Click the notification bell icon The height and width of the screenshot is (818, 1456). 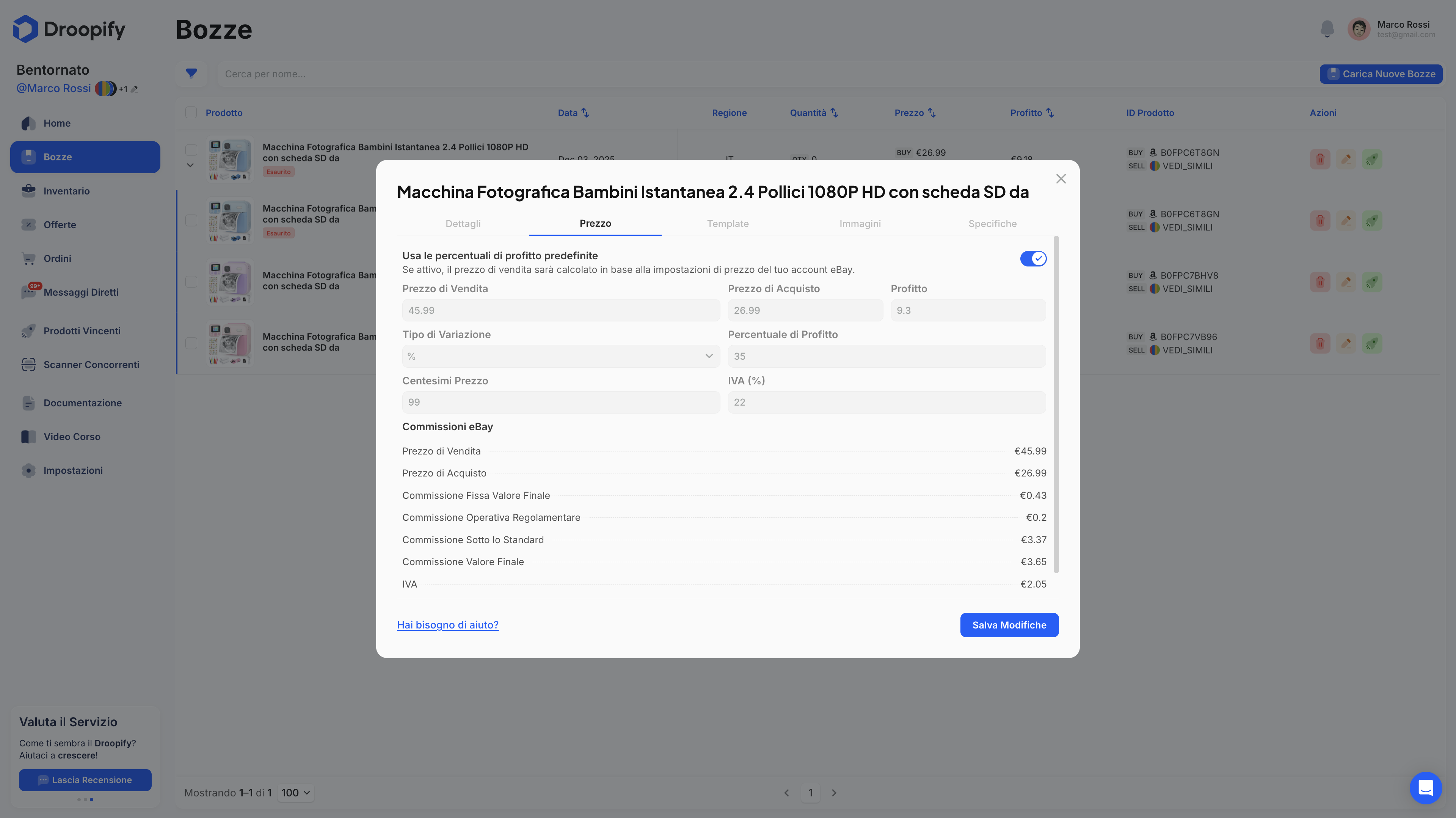tap(1327, 28)
